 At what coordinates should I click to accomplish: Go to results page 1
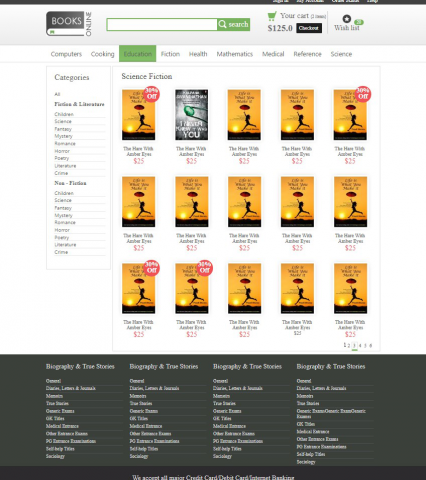click(x=345, y=345)
